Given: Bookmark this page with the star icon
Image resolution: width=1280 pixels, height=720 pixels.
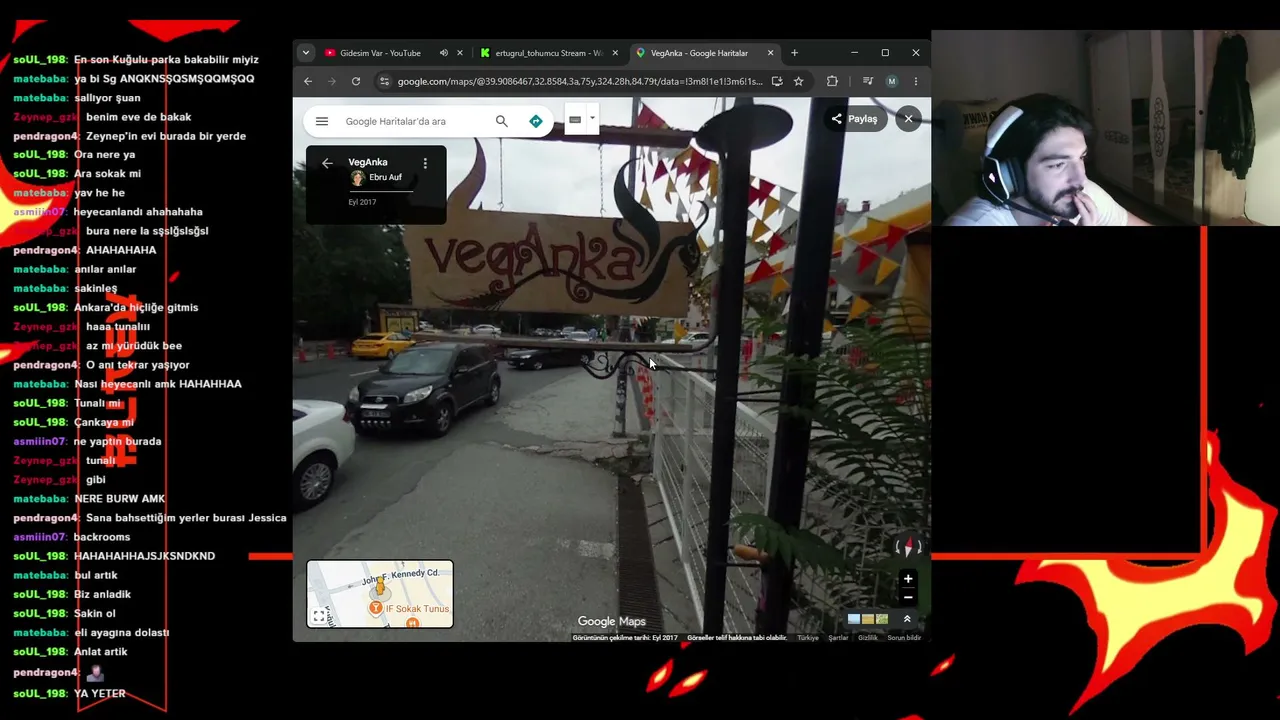Looking at the screenshot, I should pyautogui.click(x=798, y=82).
